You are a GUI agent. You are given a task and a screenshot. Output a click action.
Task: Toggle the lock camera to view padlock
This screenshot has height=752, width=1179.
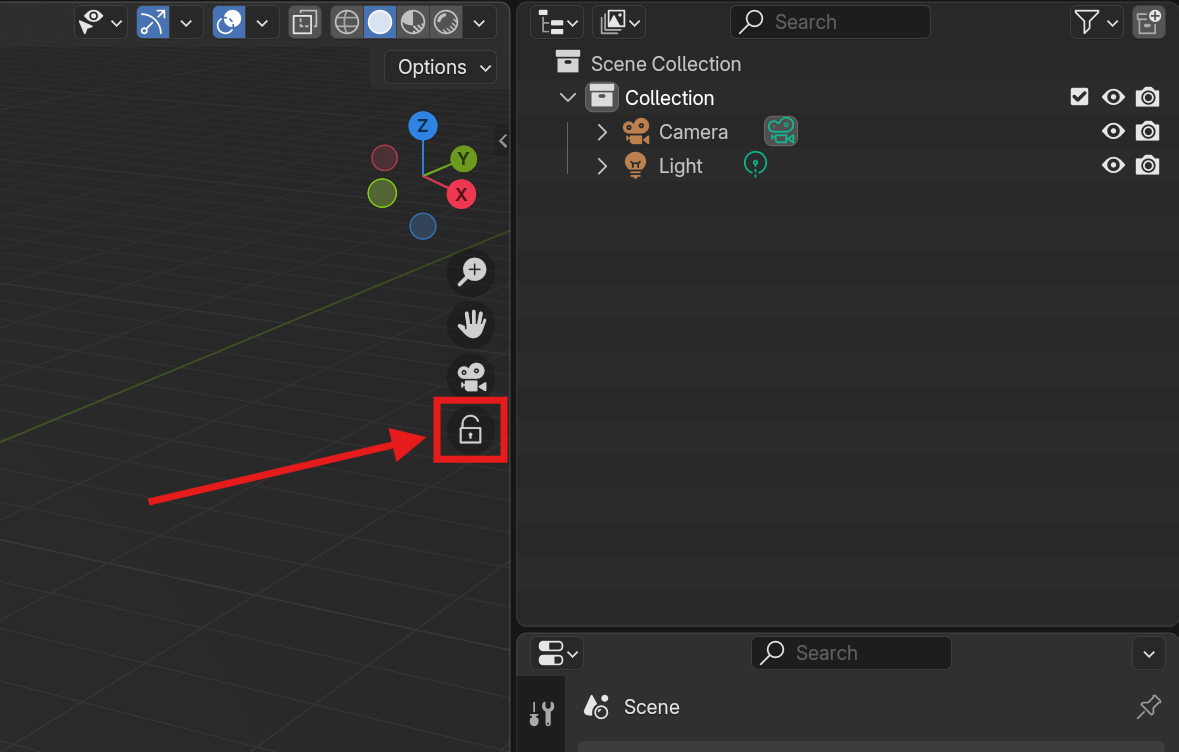pyautogui.click(x=471, y=430)
